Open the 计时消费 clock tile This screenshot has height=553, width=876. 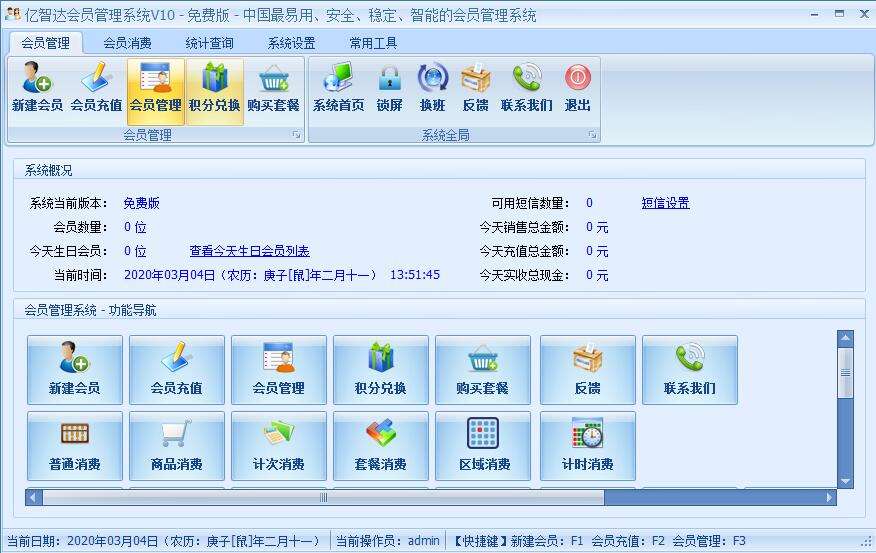588,446
